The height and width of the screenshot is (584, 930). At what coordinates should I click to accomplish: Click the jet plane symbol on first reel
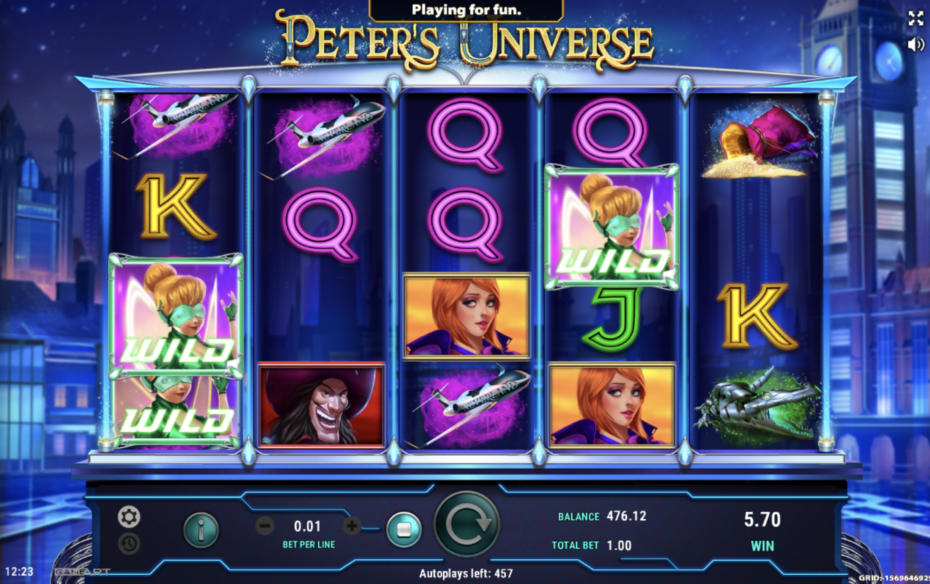[177, 126]
